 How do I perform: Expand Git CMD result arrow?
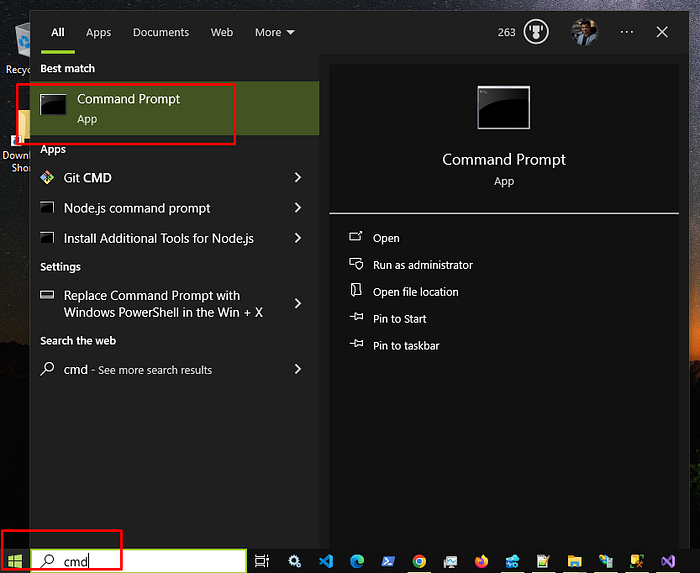298,178
